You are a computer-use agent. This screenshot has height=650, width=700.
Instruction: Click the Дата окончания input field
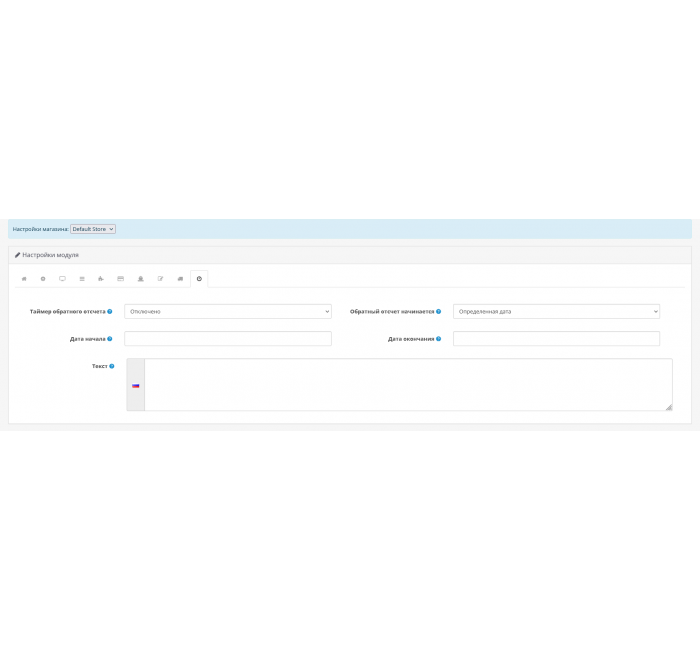click(556, 338)
